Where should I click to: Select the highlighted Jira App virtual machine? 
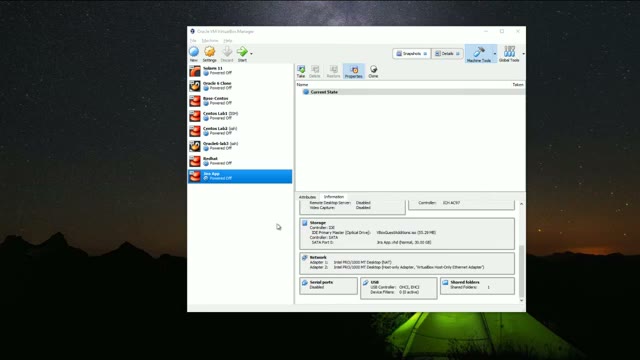tap(240, 176)
